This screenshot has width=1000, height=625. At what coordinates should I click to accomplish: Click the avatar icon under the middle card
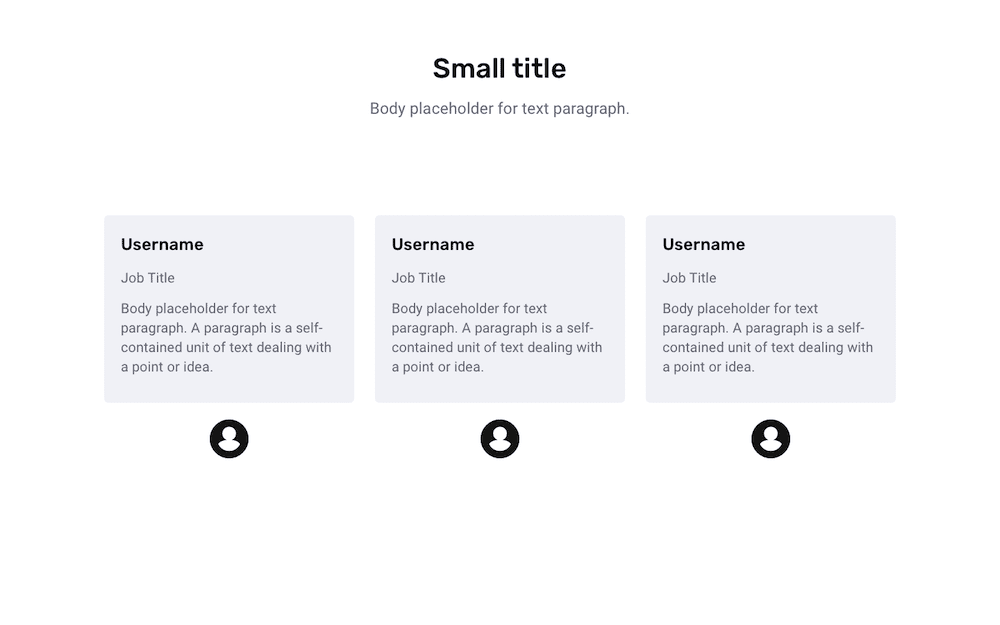[x=500, y=439]
